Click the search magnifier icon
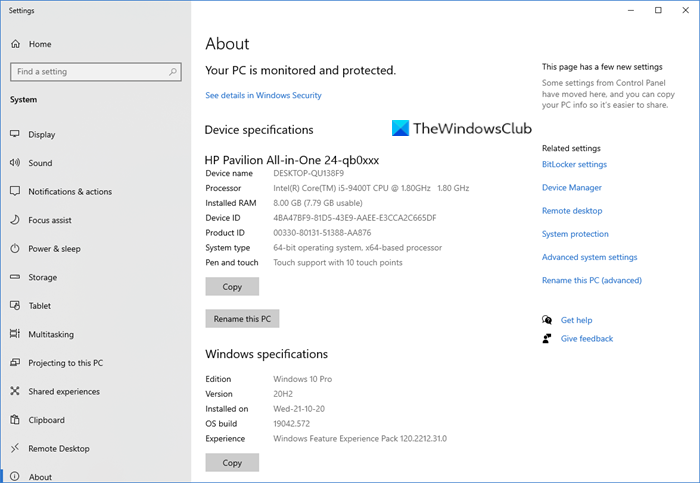The width and height of the screenshot is (700, 483). (173, 71)
